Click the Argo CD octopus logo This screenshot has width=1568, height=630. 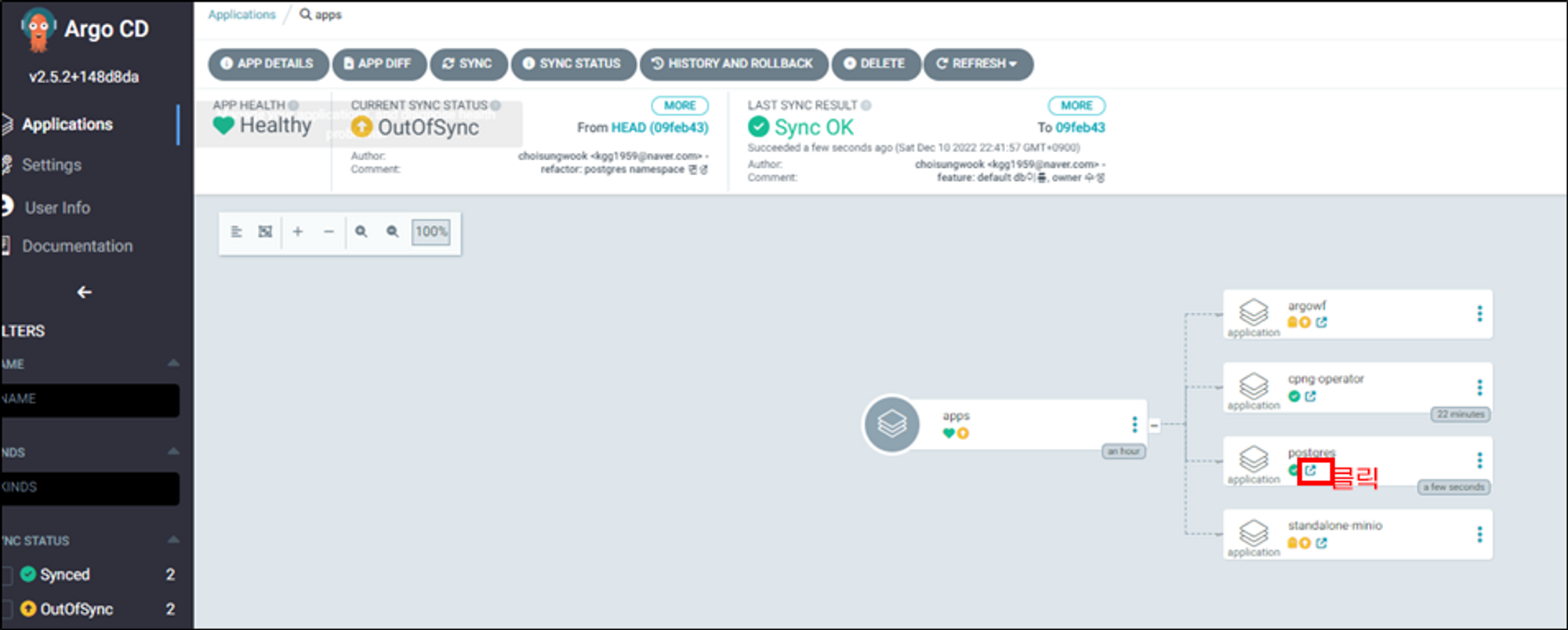[x=38, y=30]
